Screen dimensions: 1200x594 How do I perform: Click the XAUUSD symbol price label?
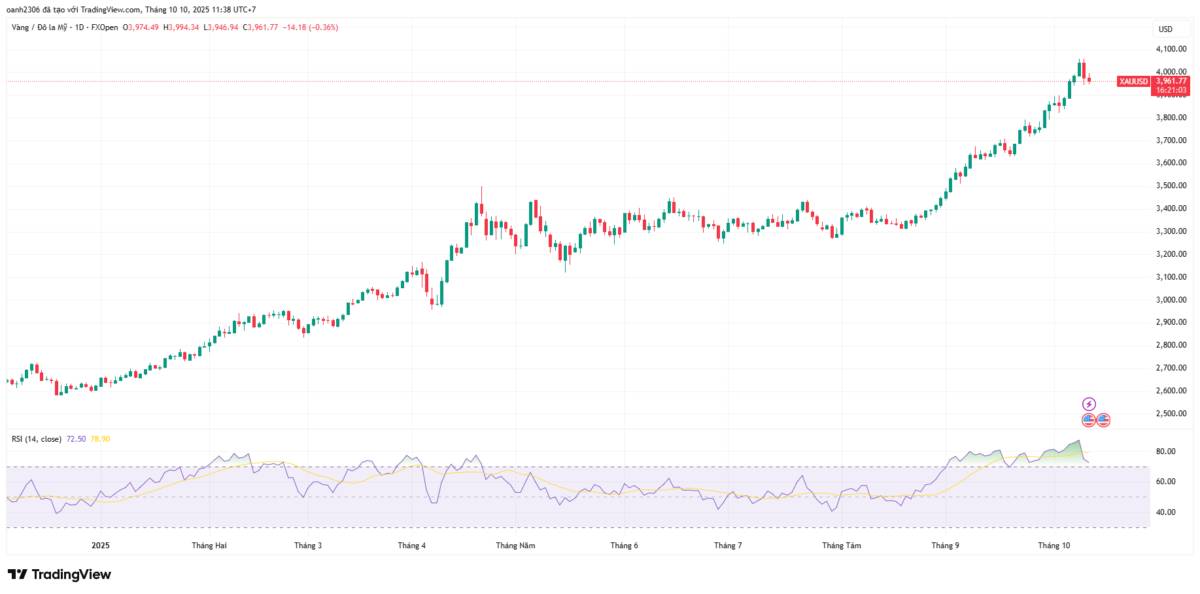[x=1132, y=81]
